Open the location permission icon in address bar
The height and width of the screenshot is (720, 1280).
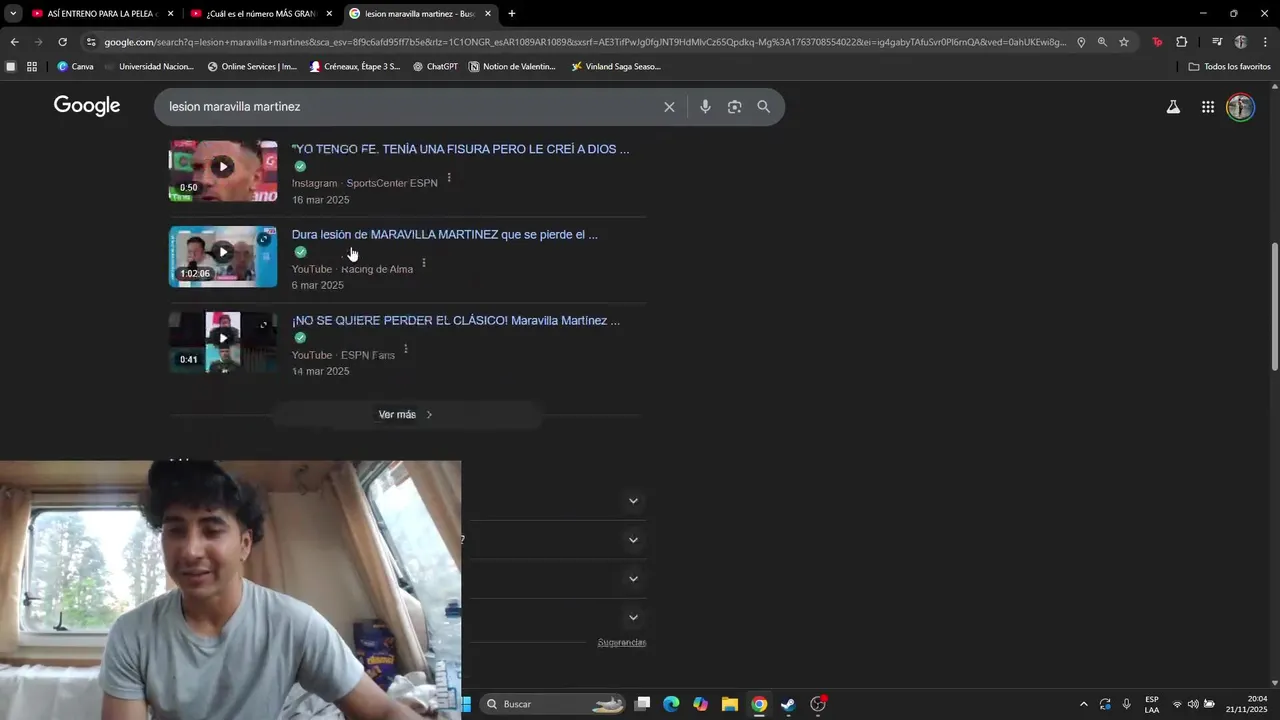tap(1081, 42)
